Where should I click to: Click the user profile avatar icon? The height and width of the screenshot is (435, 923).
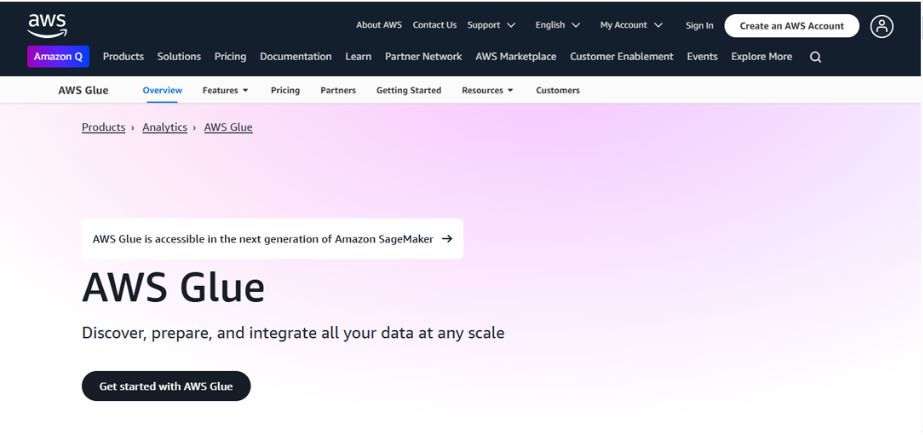click(881, 26)
